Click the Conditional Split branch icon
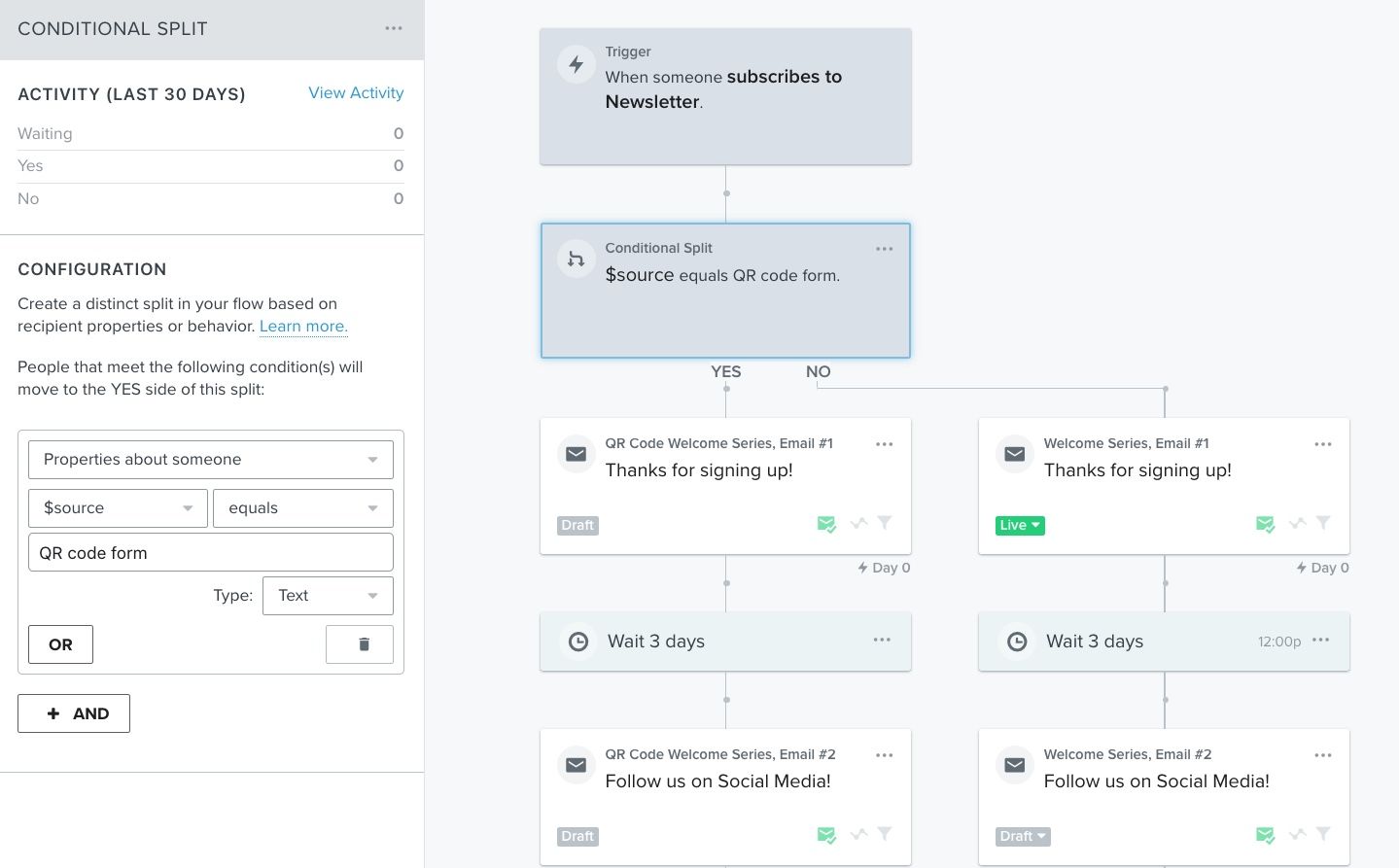Image resolution: width=1399 pixels, height=868 pixels. (x=577, y=259)
